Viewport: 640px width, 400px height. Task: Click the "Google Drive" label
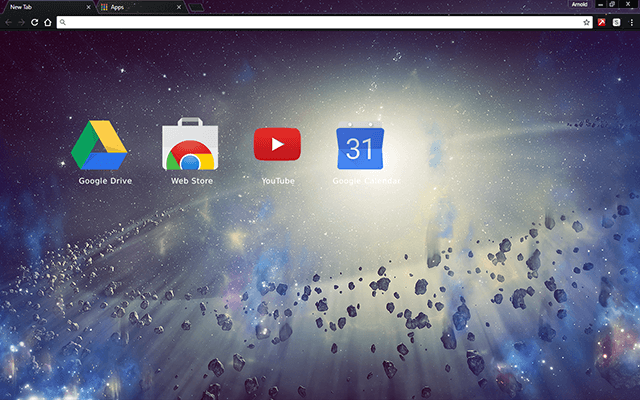(x=105, y=181)
